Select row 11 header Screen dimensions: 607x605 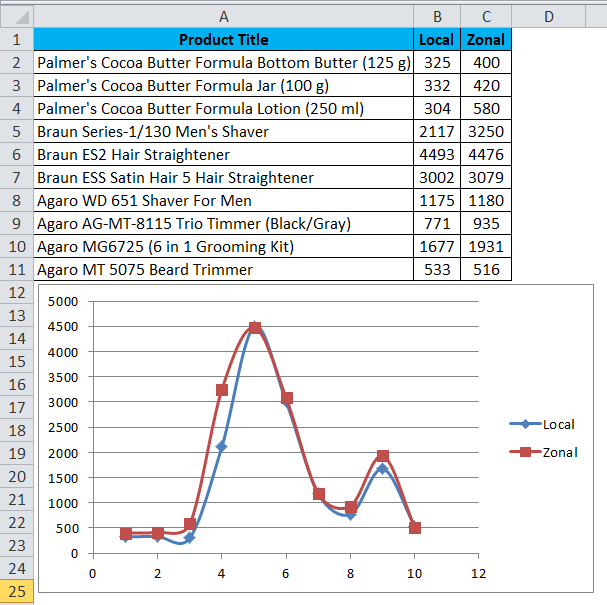click(x=17, y=269)
